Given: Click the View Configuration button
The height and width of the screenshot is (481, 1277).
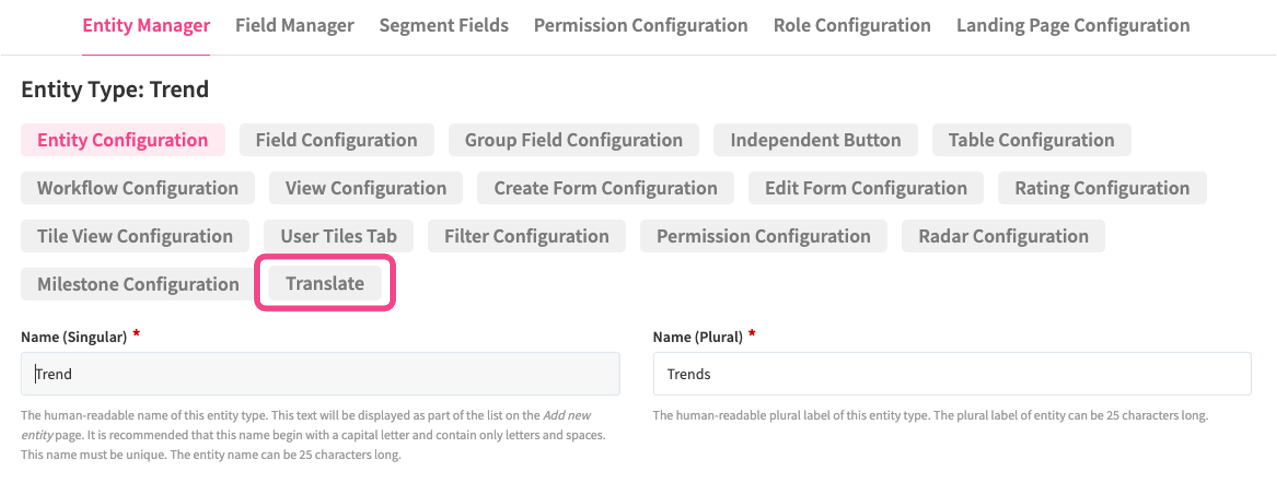Looking at the screenshot, I should (x=365, y=188).
